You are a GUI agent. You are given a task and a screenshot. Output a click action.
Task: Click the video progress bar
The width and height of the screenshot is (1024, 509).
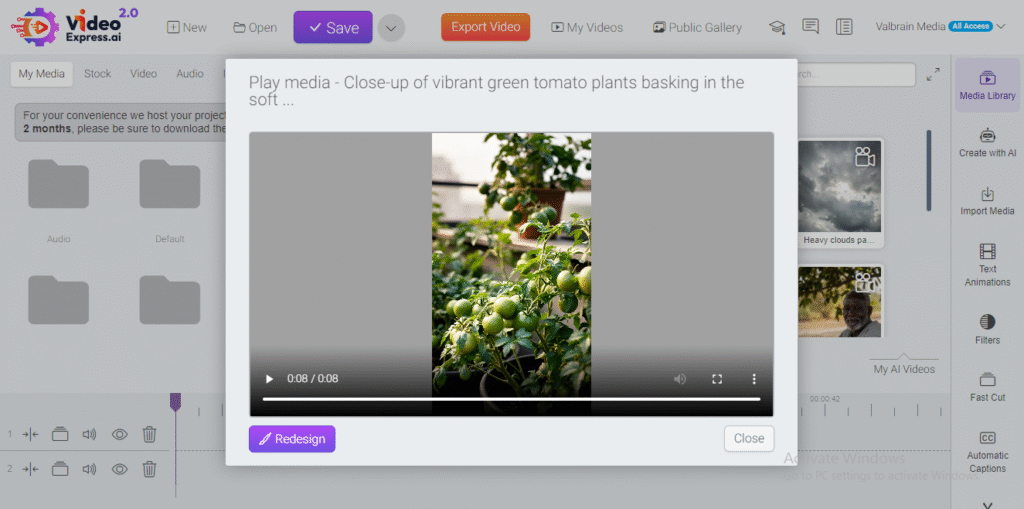[x=511, y=399]
